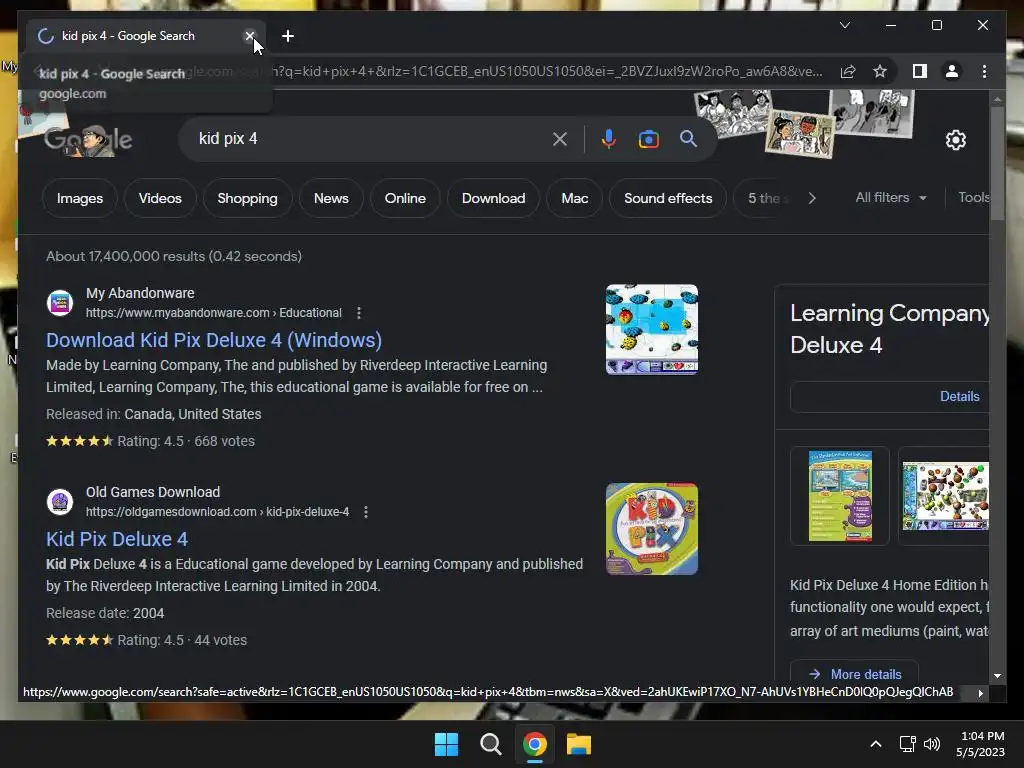Bookmark this page with the star icon
This screenshot has width=1024, height=768.
point(880,71)
